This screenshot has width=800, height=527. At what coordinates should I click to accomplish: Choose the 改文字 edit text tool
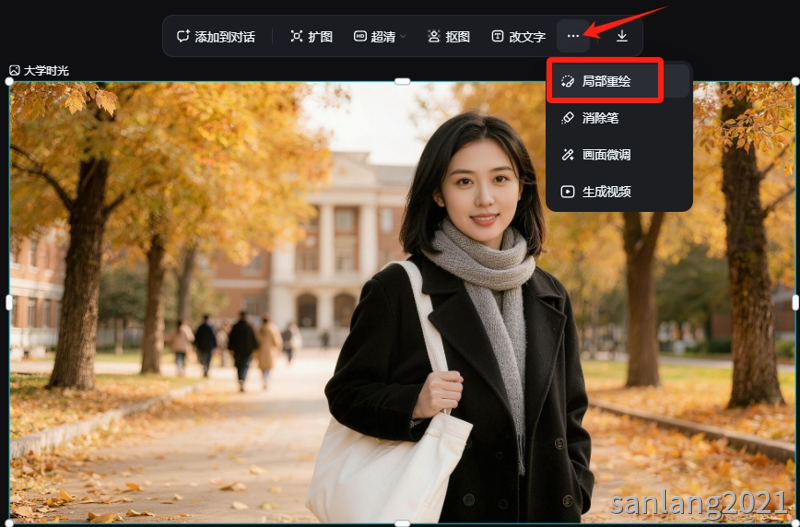(x=519, y=36)
